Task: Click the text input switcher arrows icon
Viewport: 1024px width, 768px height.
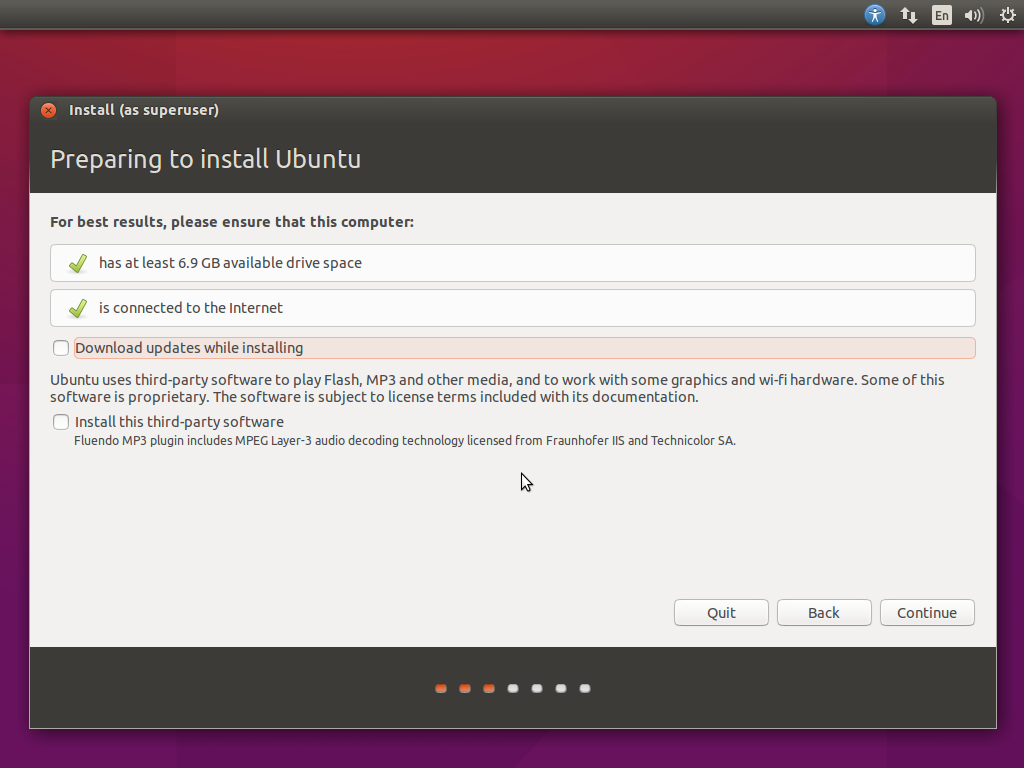Action: 908,15
